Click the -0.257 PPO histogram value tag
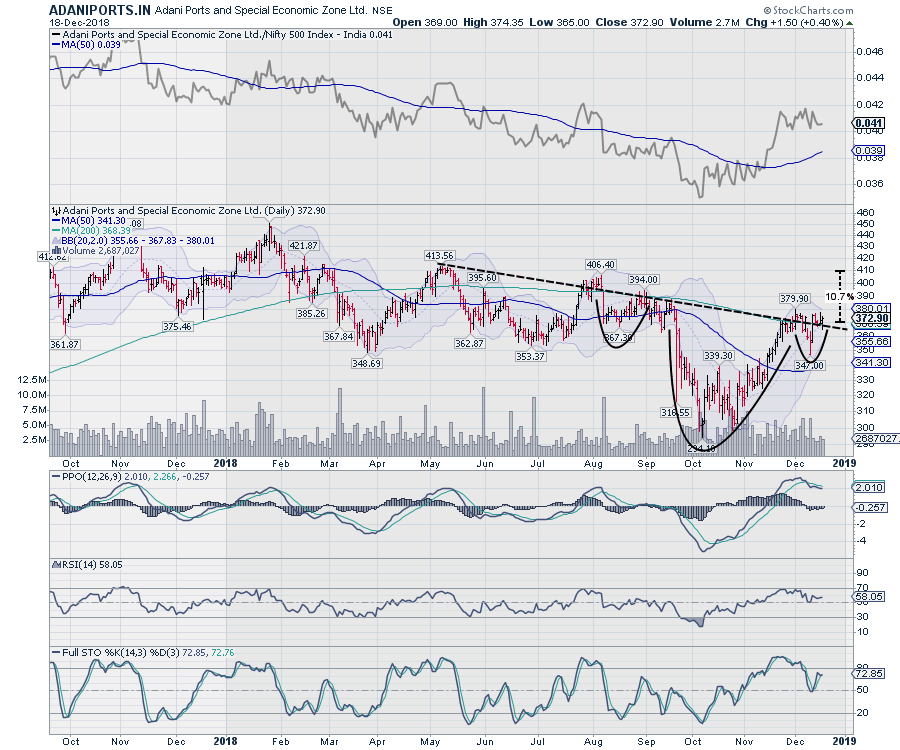Screen dimensions: 900x750 coord(870,507)
